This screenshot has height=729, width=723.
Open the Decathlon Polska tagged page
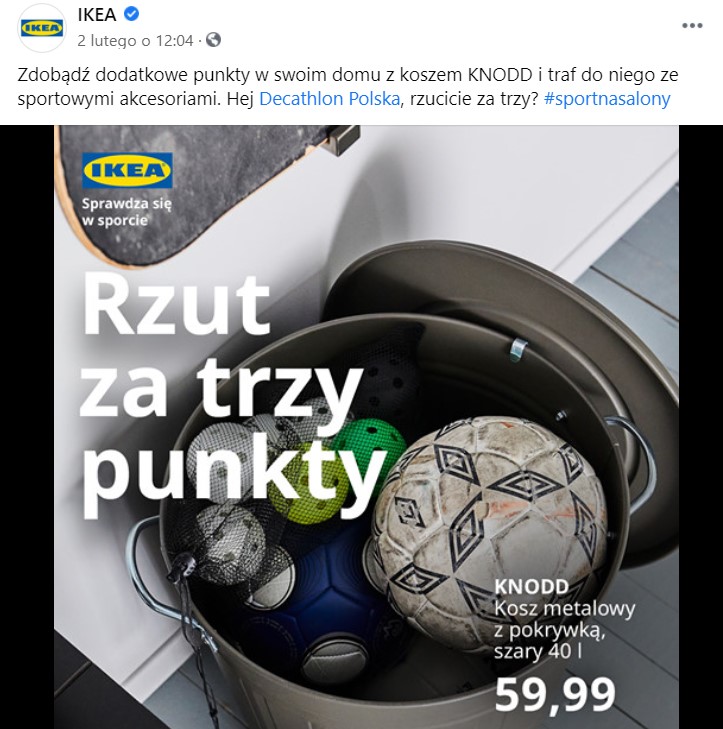[329, 99]
